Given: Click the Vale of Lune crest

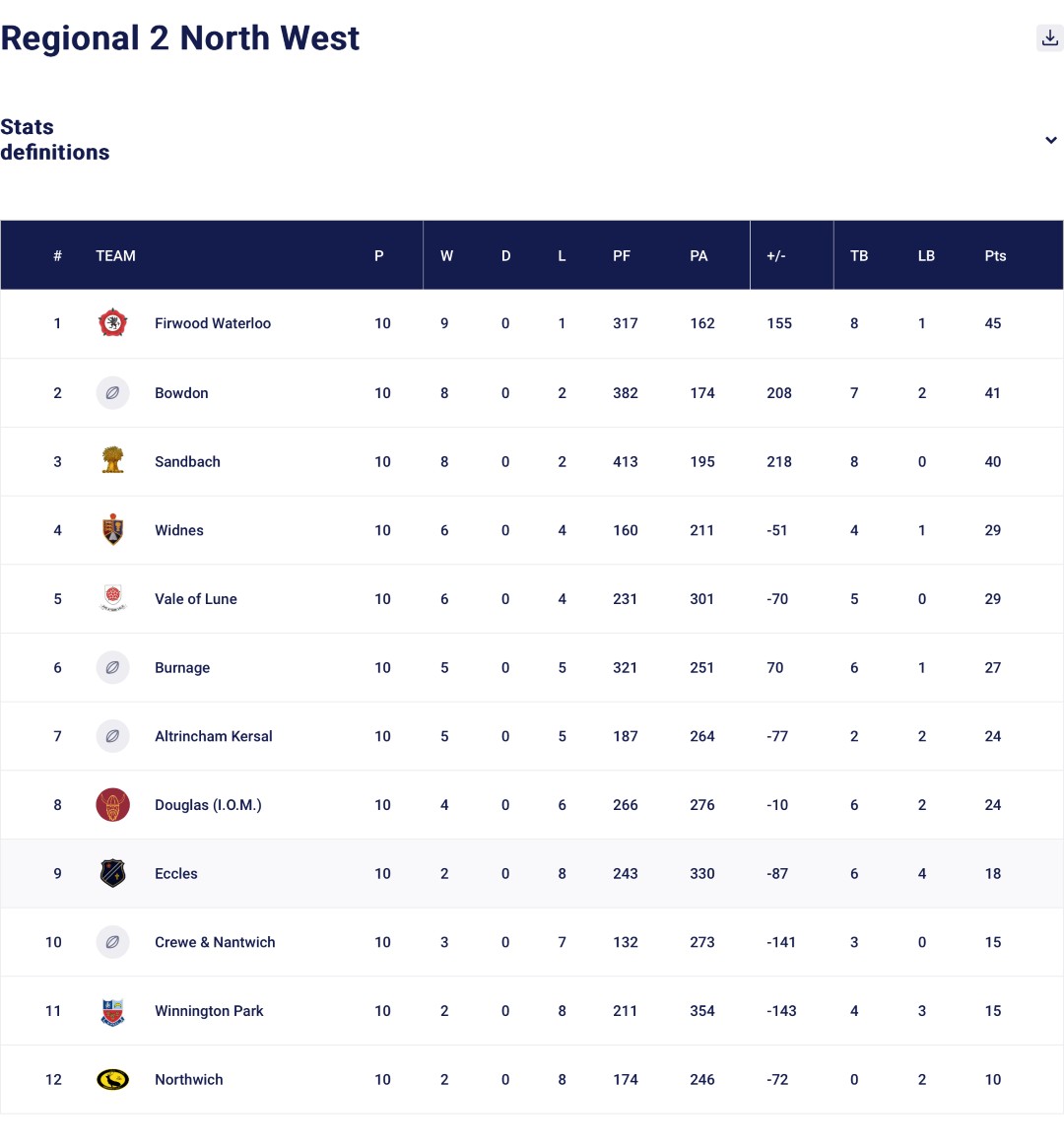Looking at the screenshot, I should click(x=113, y=598).
